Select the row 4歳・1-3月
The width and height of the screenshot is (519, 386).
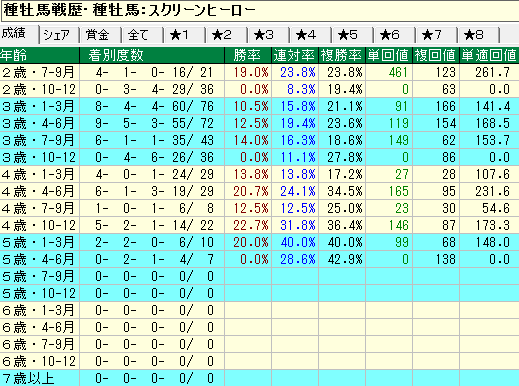(x=259, y=174)
